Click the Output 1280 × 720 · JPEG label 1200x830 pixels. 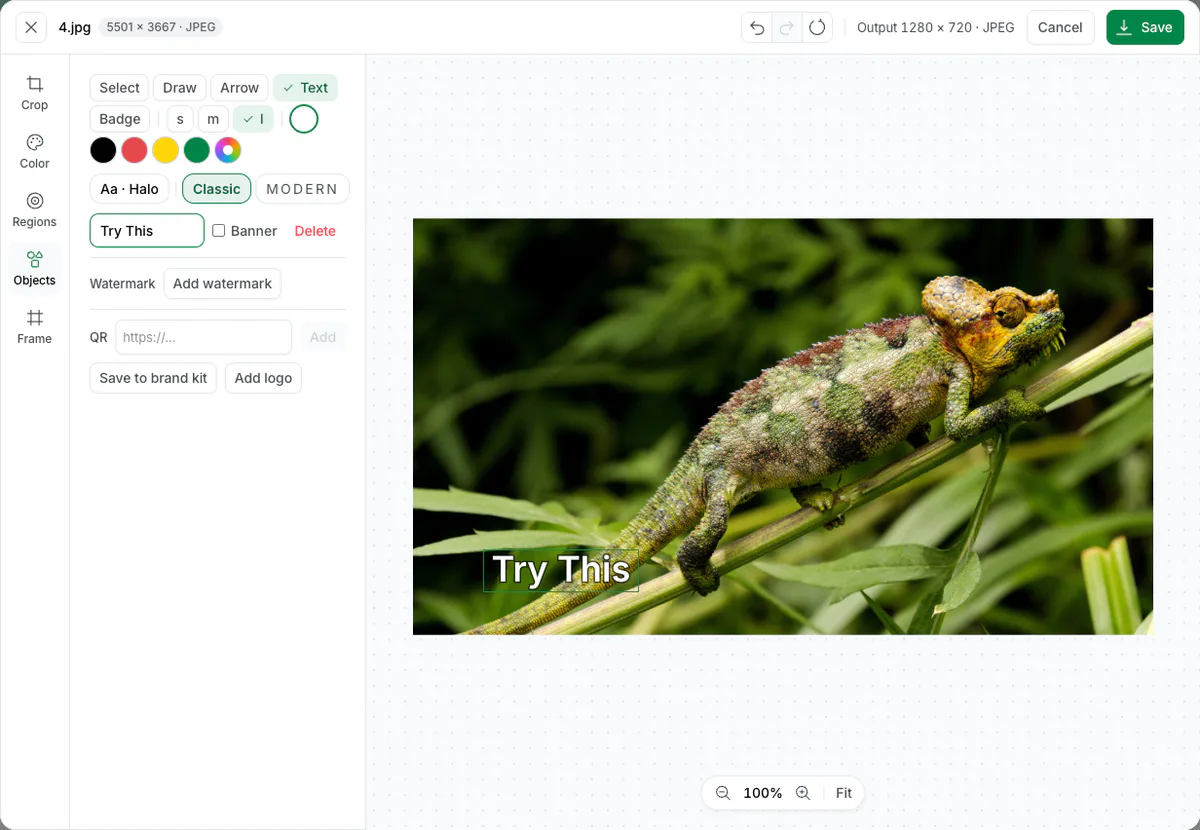[x=935, y=27]
